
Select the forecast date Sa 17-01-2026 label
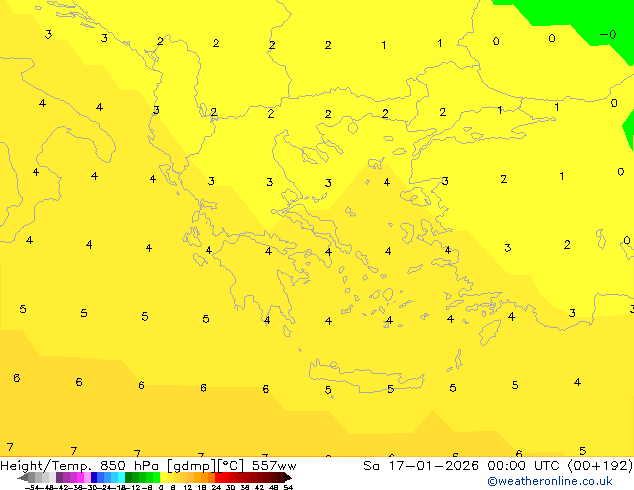coord(421,466)
